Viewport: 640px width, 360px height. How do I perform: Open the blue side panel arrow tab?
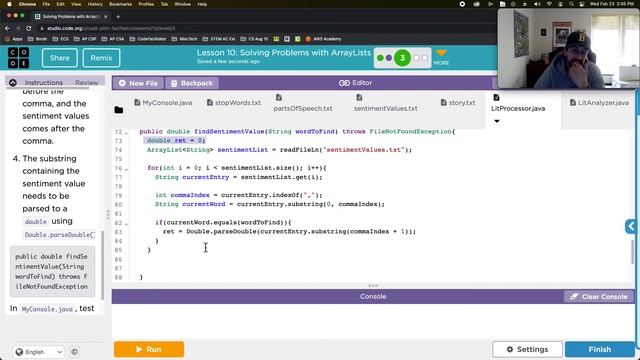[x=631, y=226]
